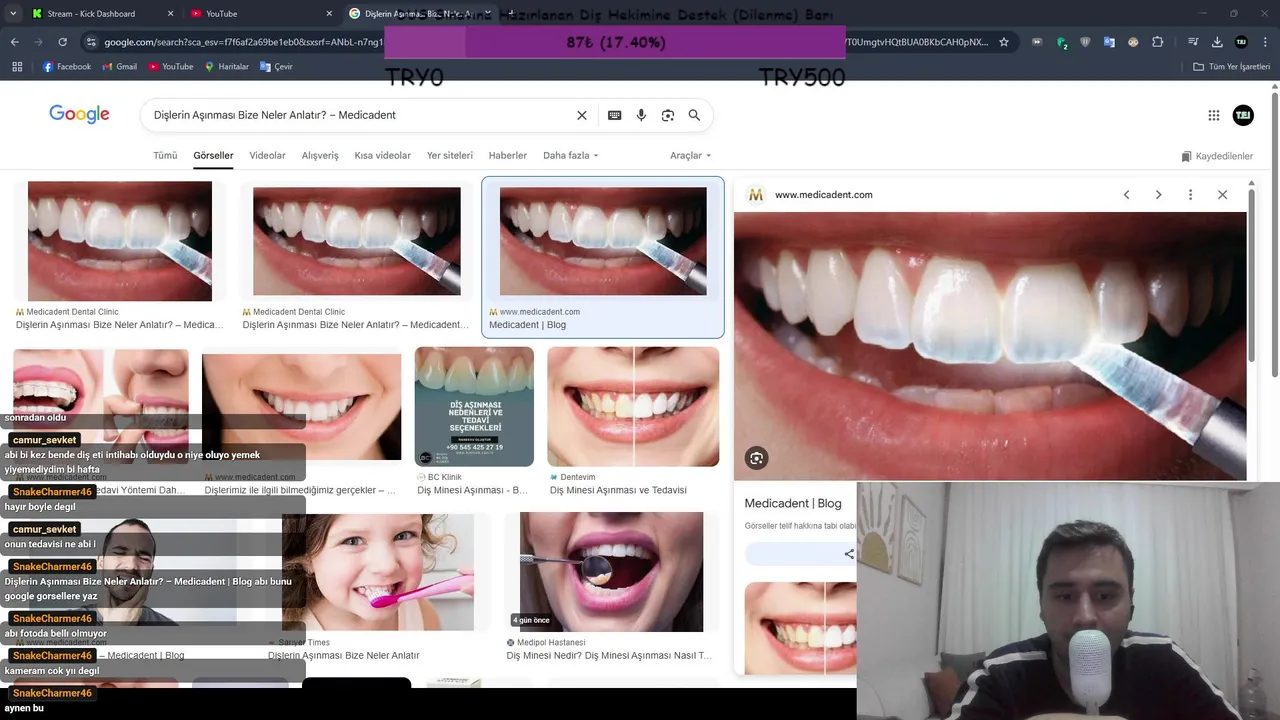Open the Google apps grid
The width and height of the screenshot is (1280, 720).
[1214, 115]
